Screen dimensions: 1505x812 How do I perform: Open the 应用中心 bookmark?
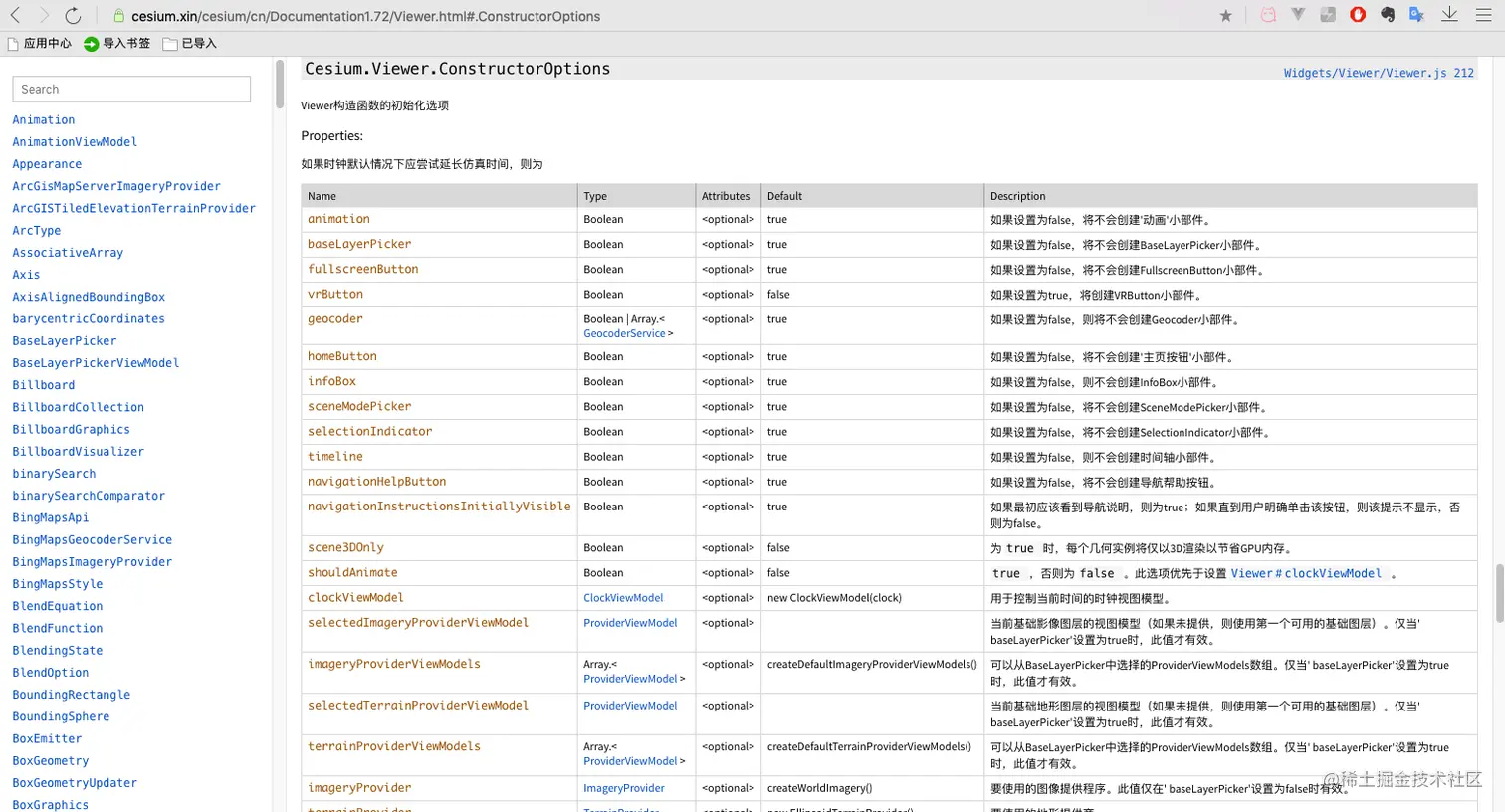[x=40, y=44]
